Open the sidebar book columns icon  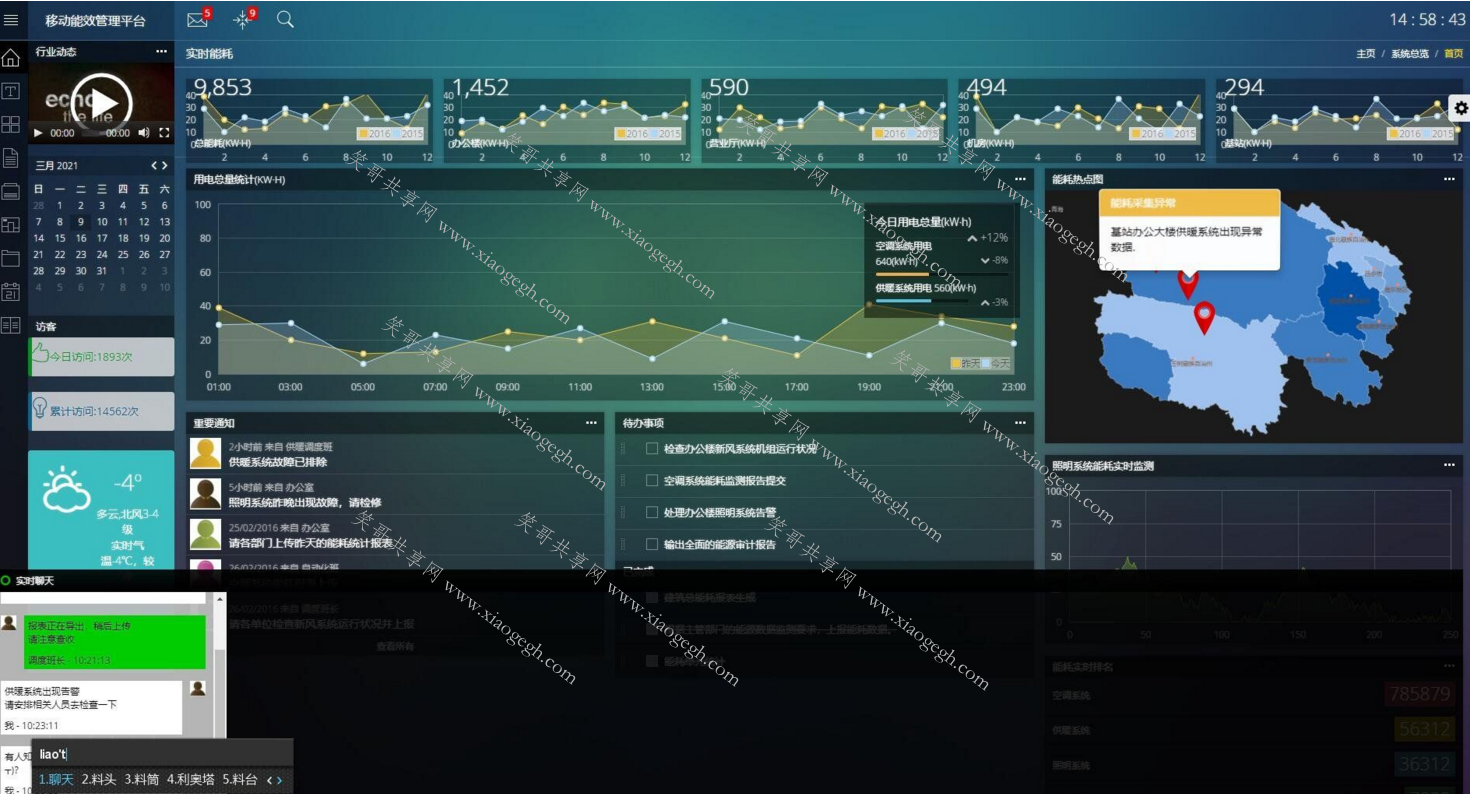[x=11, y=325]
